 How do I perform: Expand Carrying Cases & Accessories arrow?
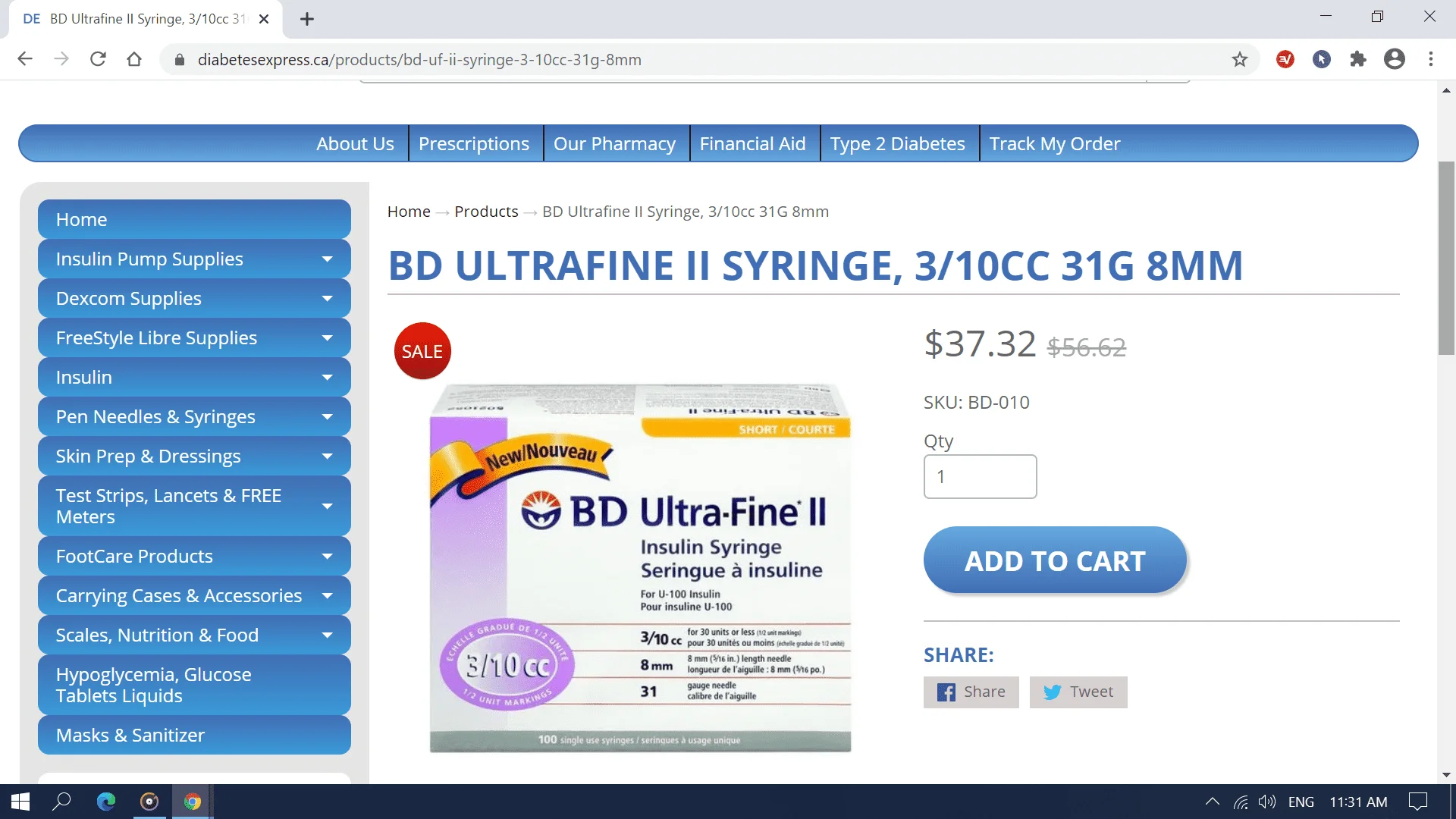point(328,596)
